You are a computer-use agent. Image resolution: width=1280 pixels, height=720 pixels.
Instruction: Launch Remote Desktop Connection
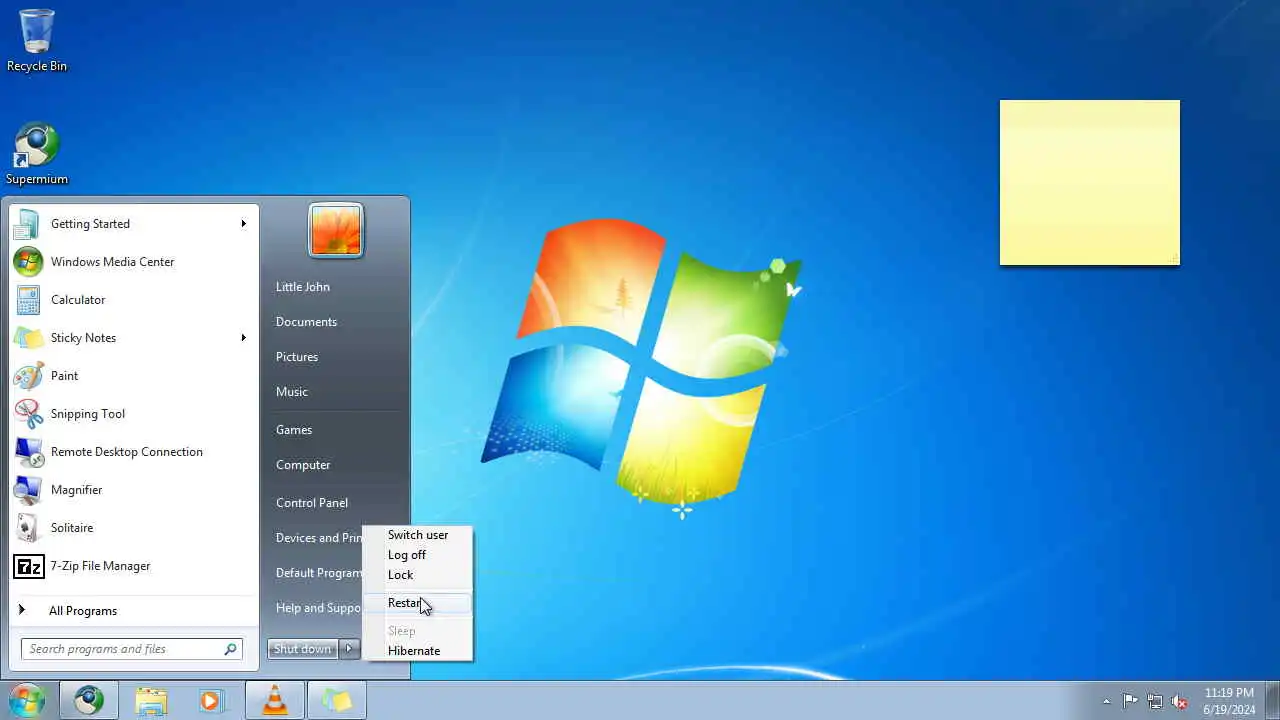tap(134, 452)
